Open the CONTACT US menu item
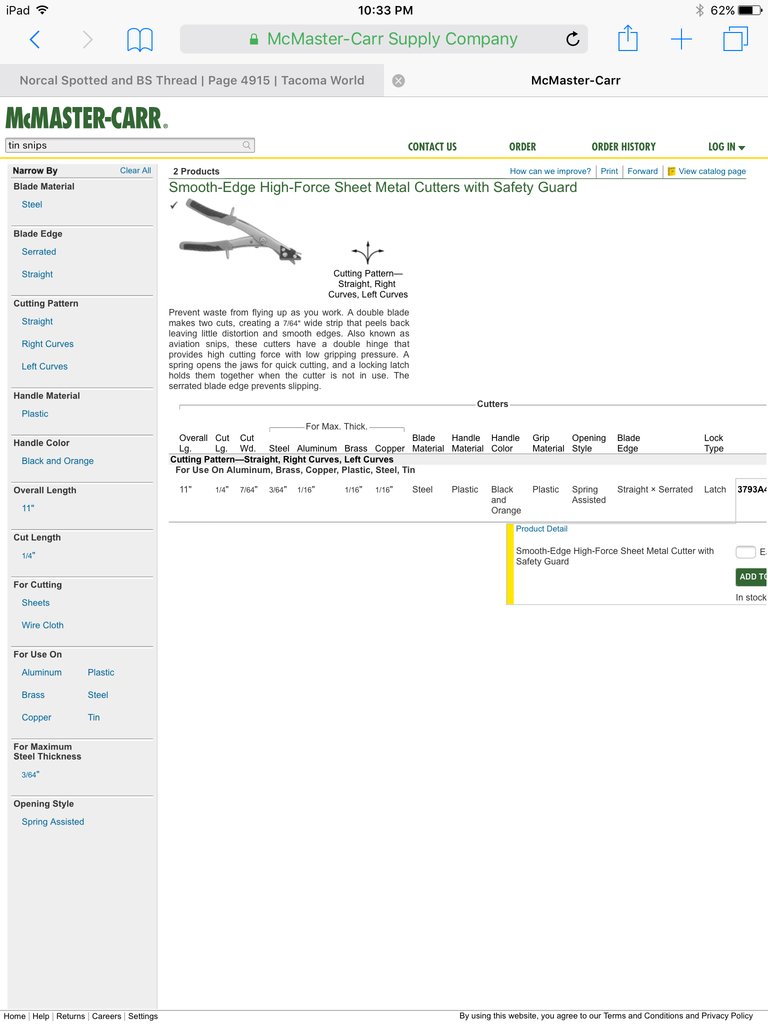Viewport: 768px width, 1024px height. (x=432, y=147)
